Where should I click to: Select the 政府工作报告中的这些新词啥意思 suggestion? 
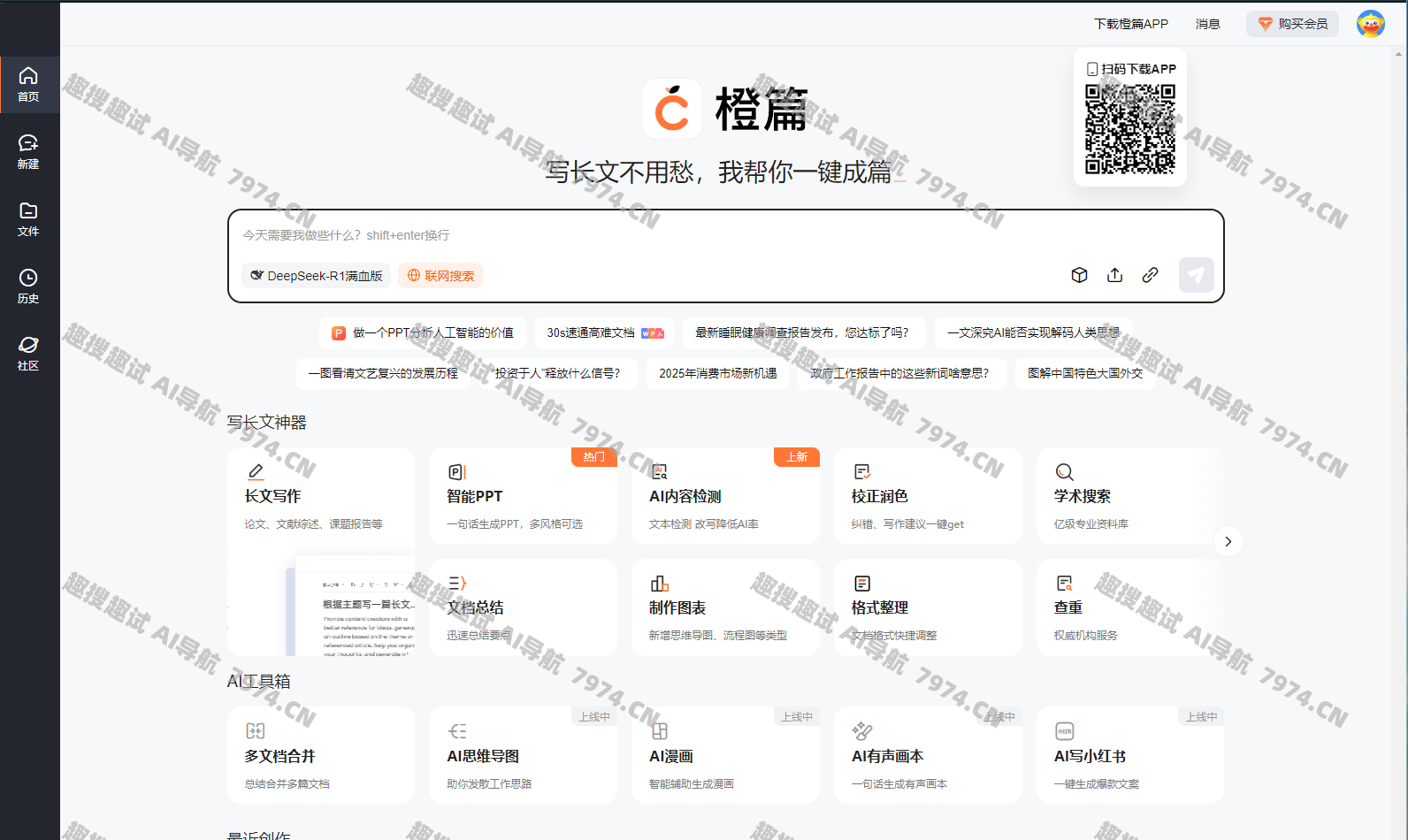pyautogui.click(x=900, y=373)
